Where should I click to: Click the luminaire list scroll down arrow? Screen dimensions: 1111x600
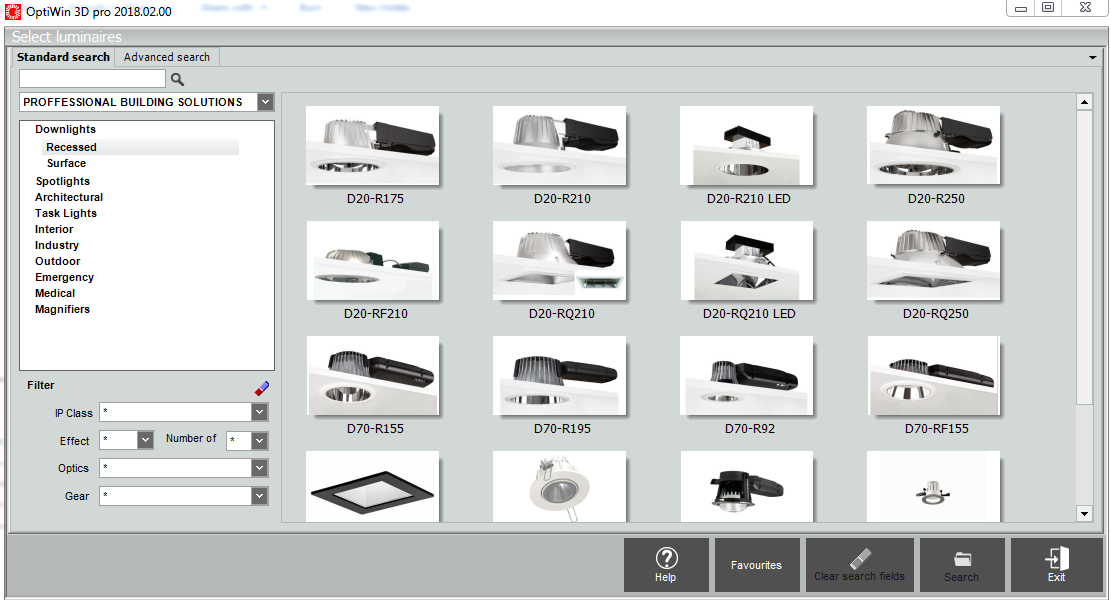1084,514
